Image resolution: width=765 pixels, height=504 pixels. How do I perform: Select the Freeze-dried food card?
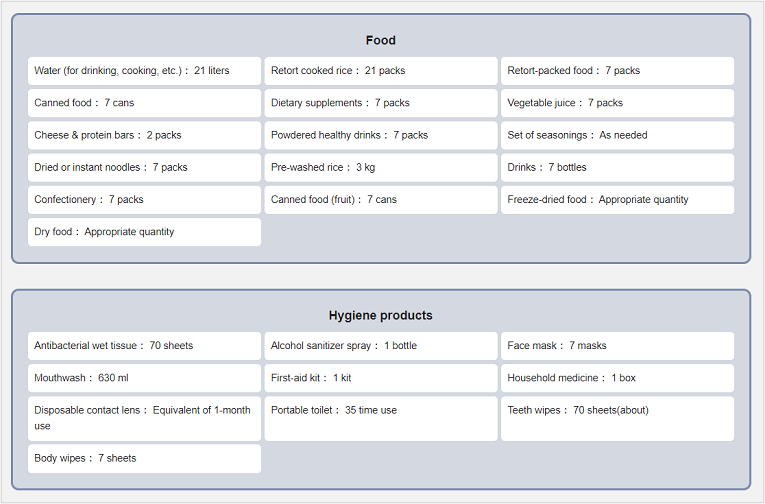[x=617, y=199]
